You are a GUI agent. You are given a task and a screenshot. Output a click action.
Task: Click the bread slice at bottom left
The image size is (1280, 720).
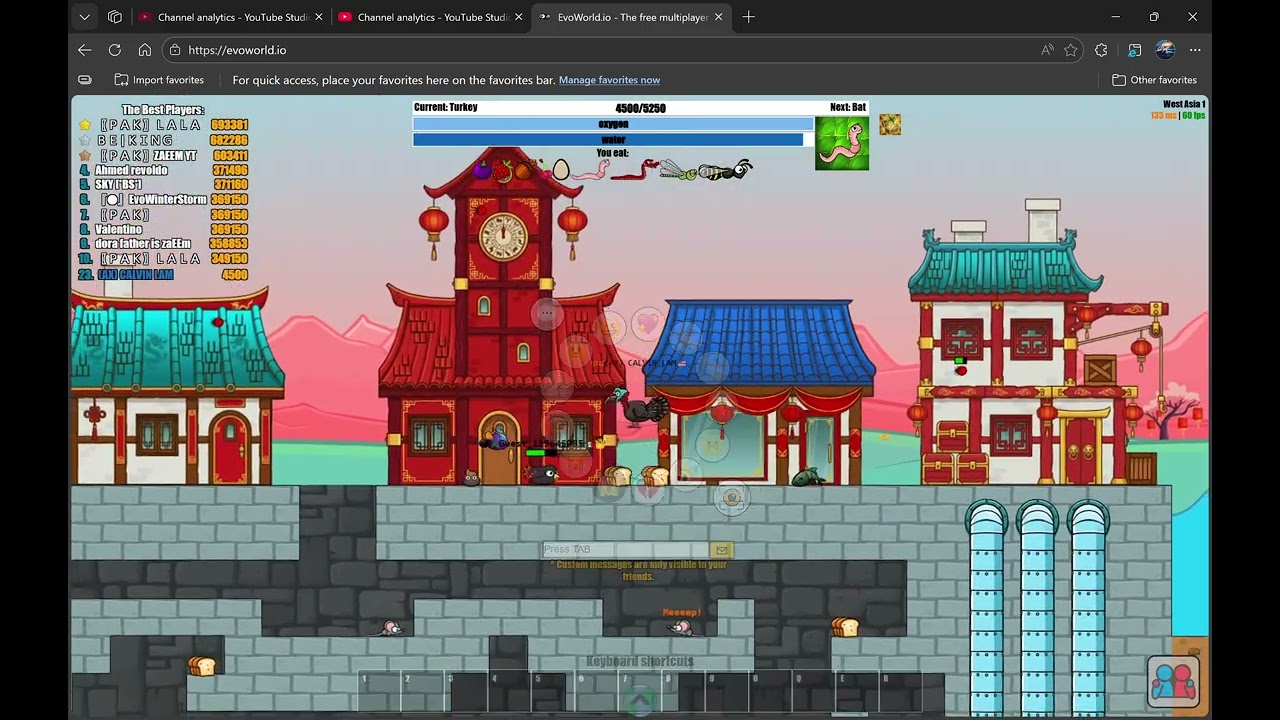pos(202,666)
